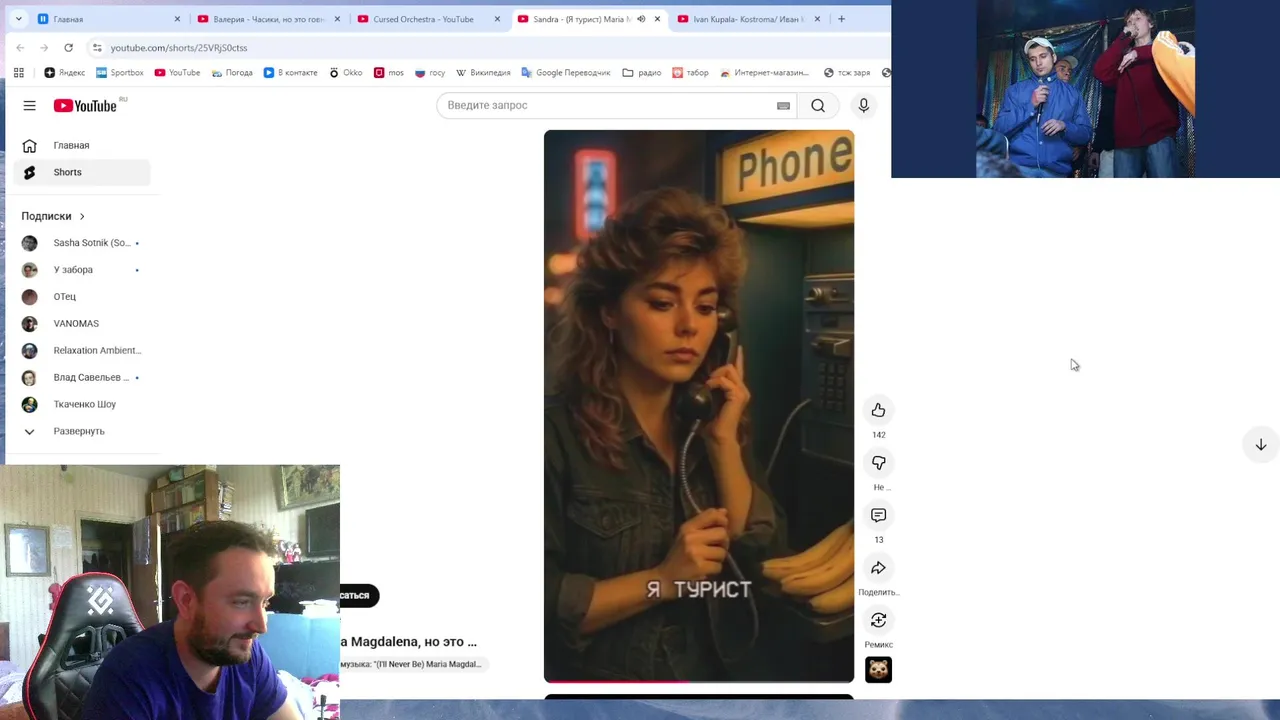Open the тсж заря bookmark

(x=847, y=72)
